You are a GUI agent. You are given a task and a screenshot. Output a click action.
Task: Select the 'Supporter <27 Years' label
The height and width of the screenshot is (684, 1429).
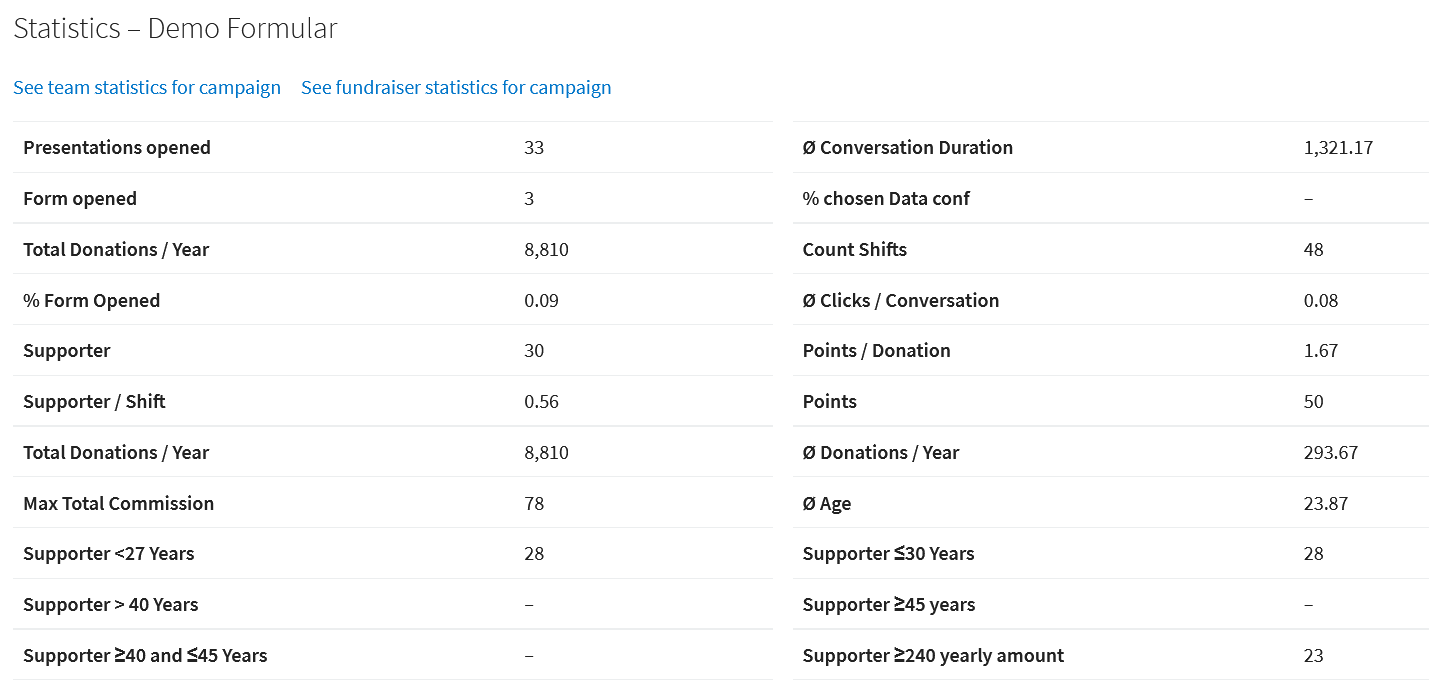(109, 553)
